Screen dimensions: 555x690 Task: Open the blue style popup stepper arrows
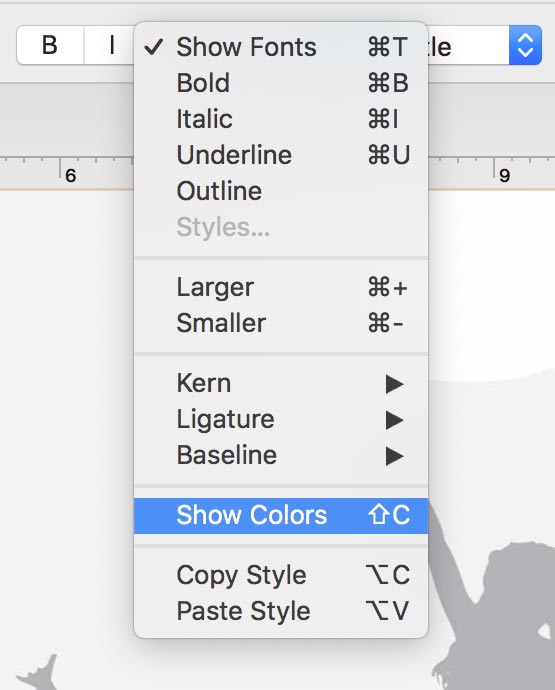click(x=525, y=45)
